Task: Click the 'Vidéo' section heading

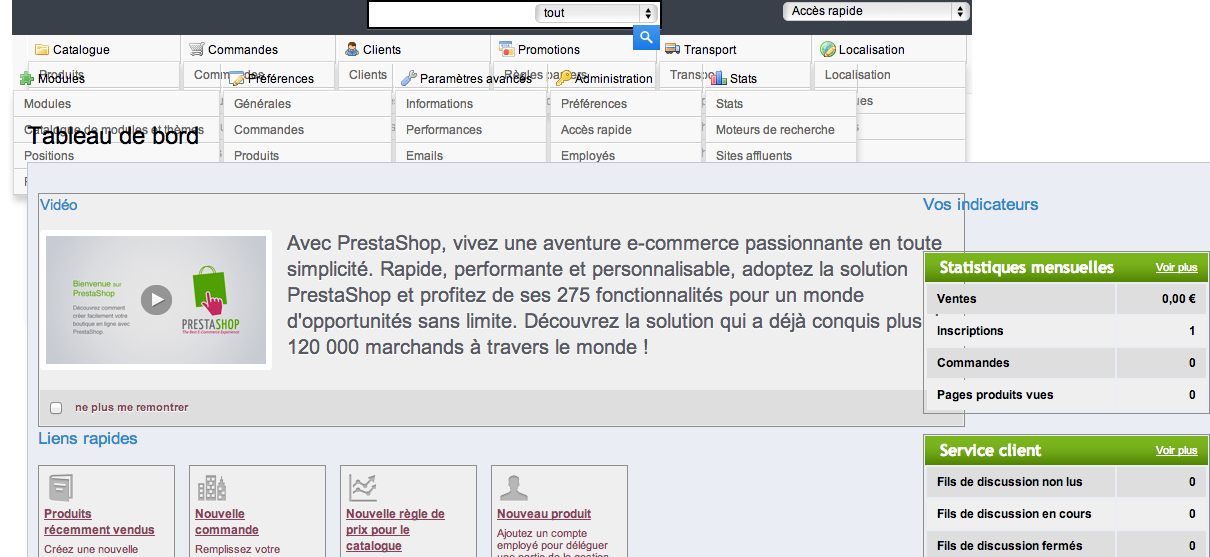Action: pyautogui.click(x=58, y=205)
